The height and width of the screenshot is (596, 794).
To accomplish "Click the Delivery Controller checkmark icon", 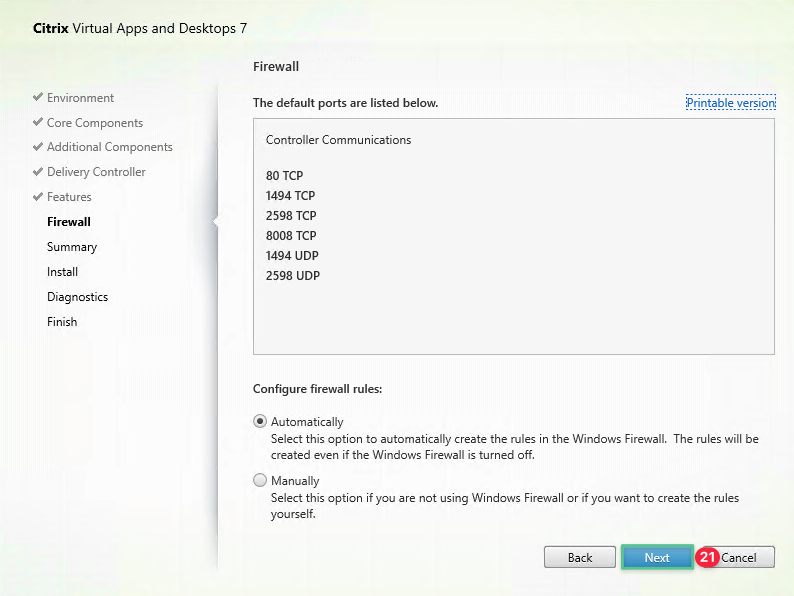I will (38, 172).
